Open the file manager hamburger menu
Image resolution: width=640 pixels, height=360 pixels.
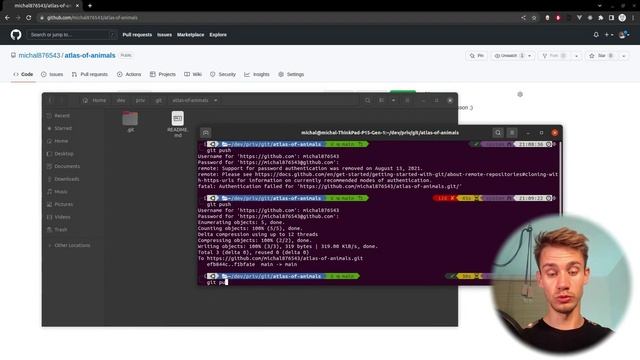pos(407,100)
